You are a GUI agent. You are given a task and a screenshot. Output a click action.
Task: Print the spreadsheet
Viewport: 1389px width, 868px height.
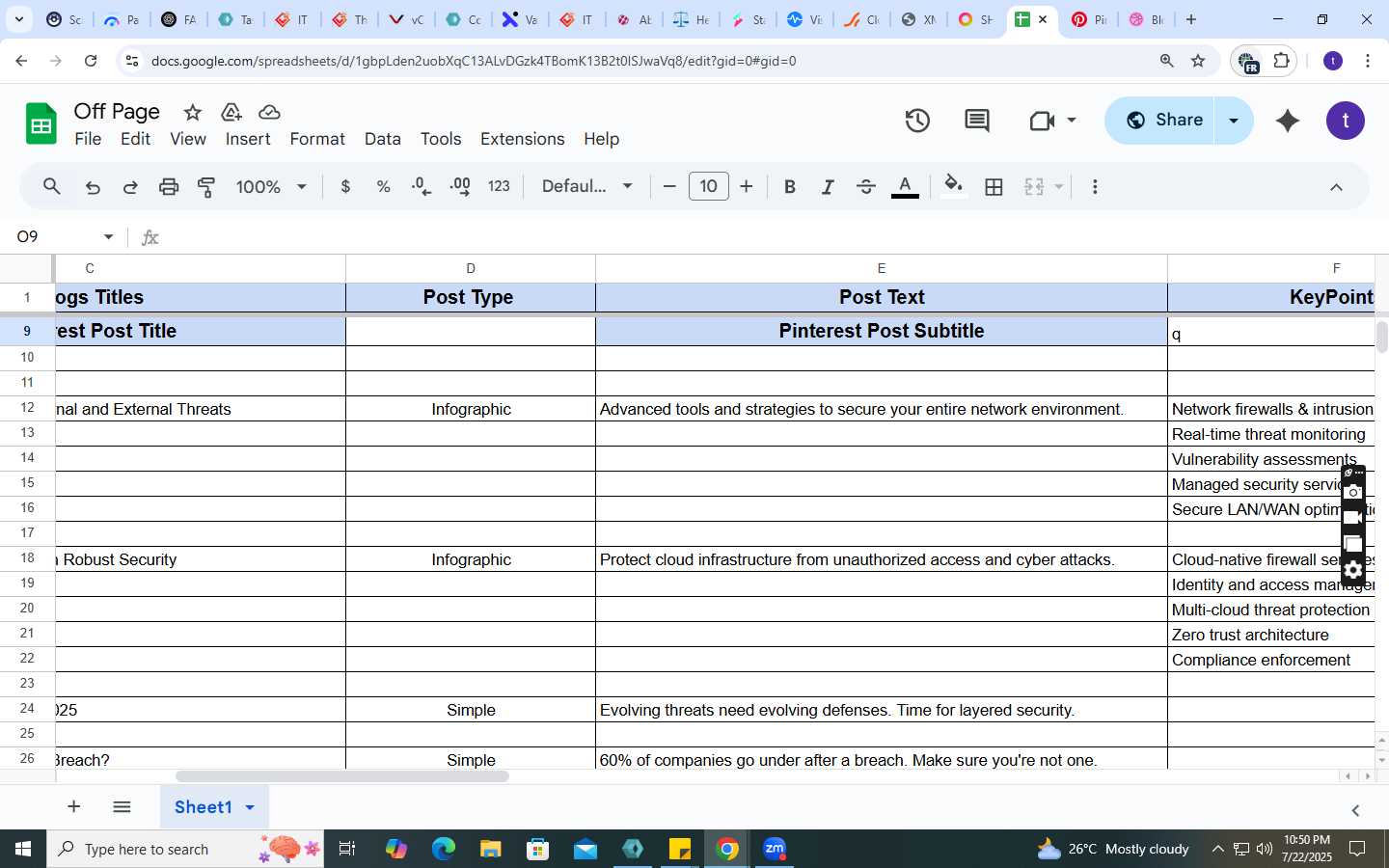(x=169, y=187)
